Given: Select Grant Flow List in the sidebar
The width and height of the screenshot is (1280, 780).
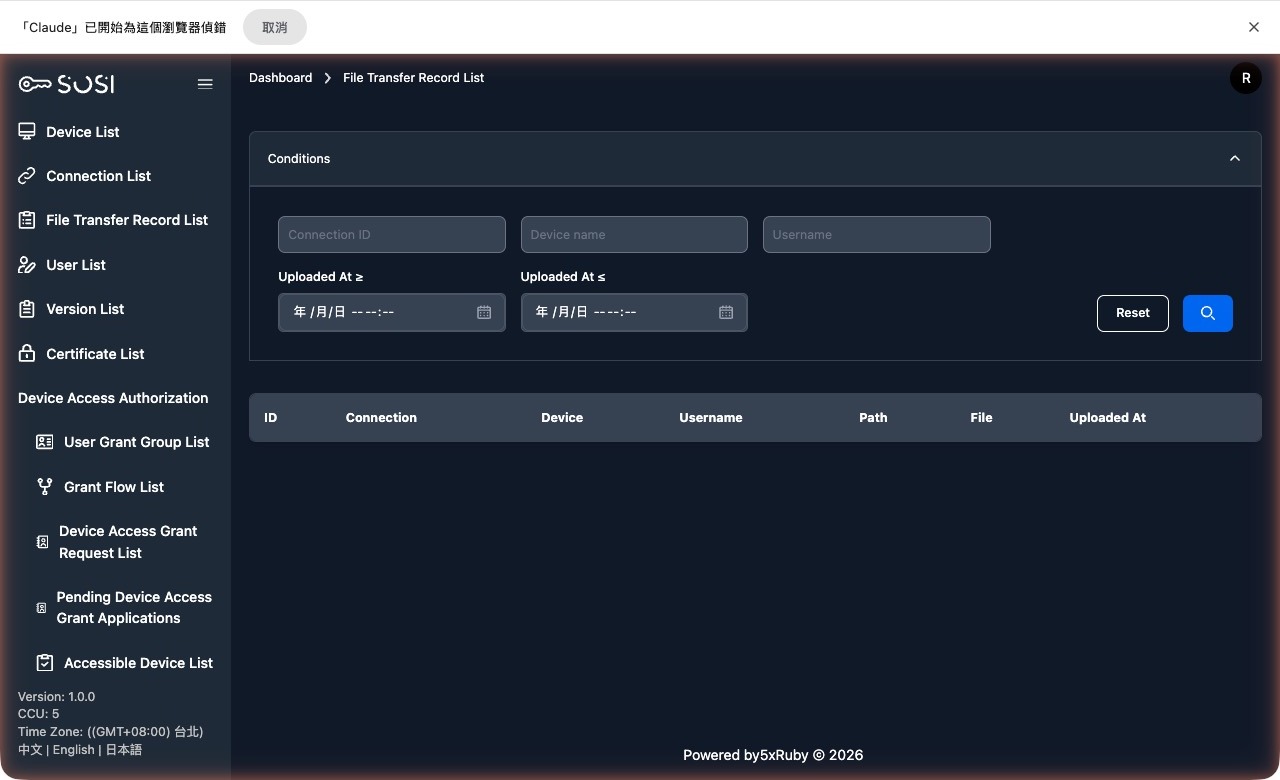Looking at the screenshot, I should [113, 487].
